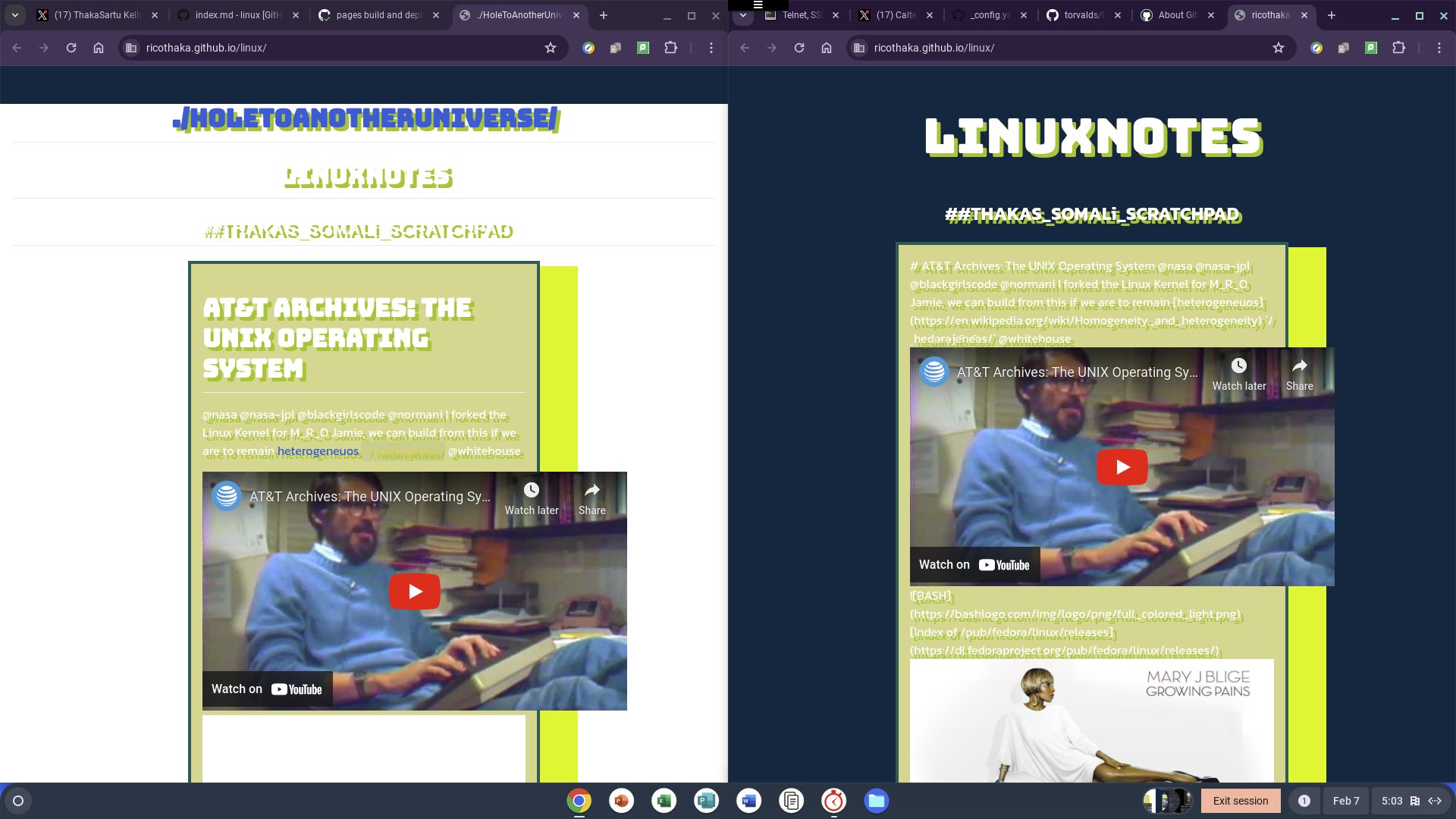Image resolution: width=1456 pixels, height=819 pixels.
Task: Open a new tab in the right browser window
Action: (1332, 15)
